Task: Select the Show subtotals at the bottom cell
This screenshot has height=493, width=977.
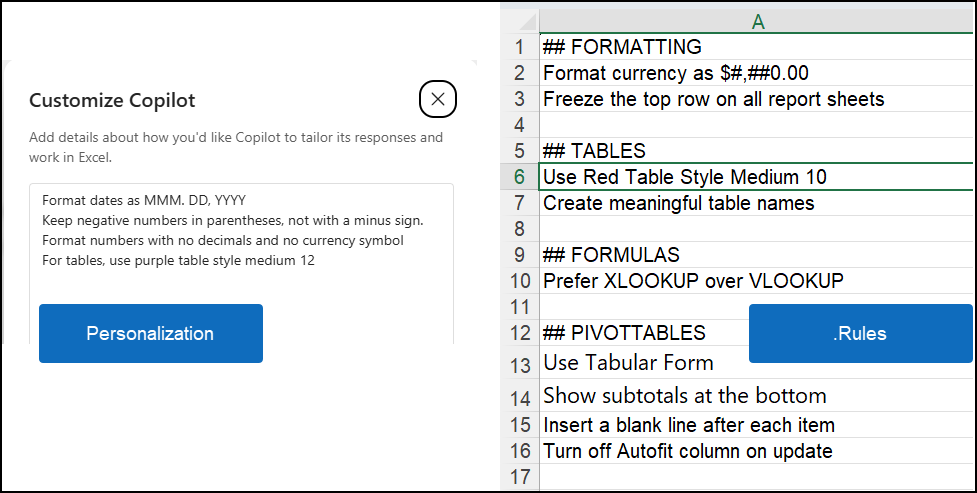Action: tap(757, 395)
